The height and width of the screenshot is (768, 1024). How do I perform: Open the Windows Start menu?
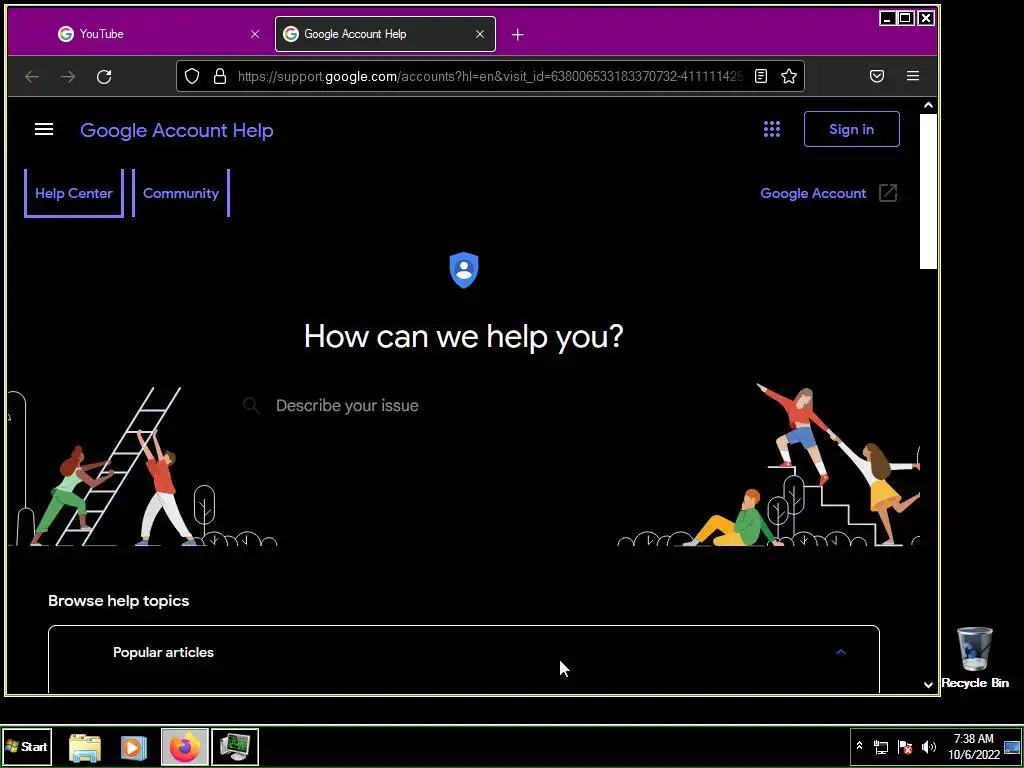point(27,746)
